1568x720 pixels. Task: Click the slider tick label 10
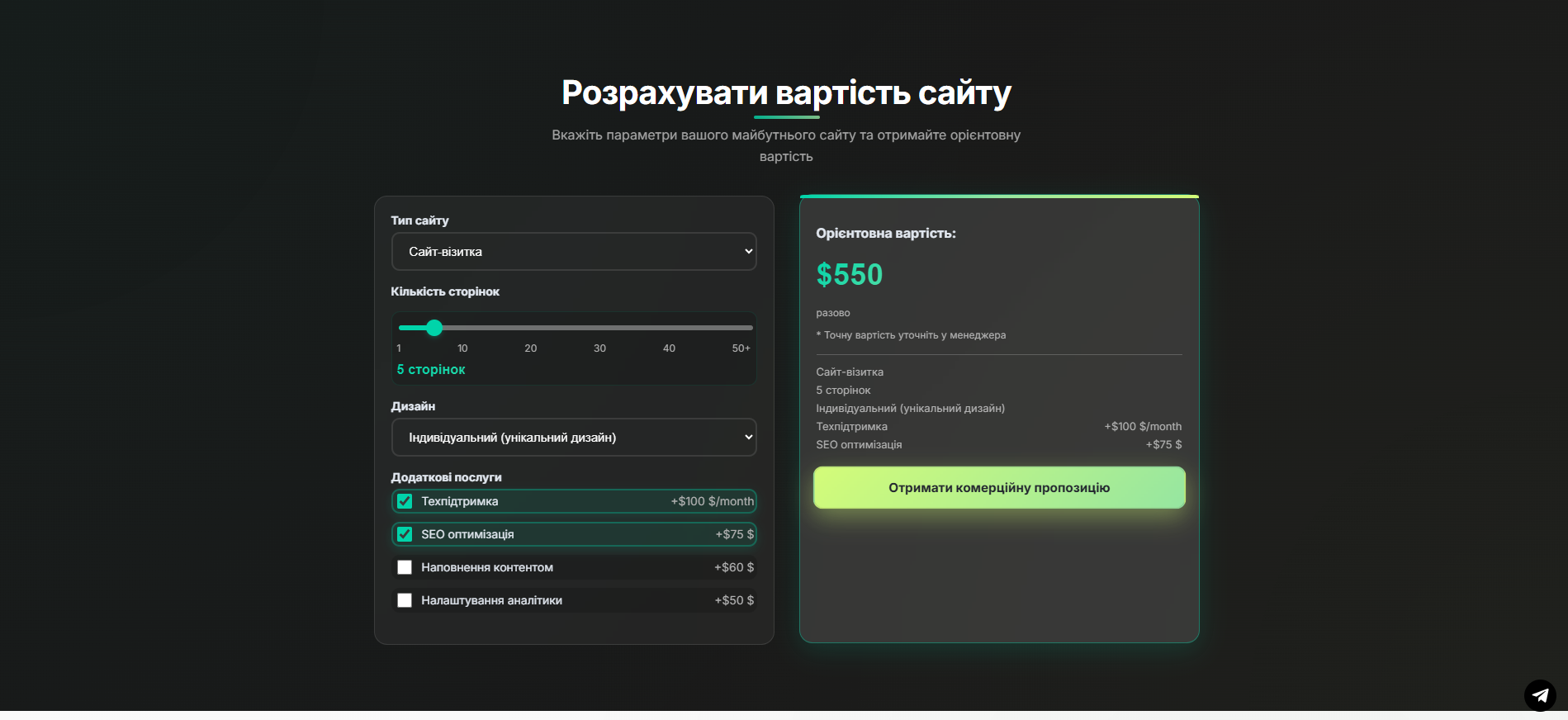(x=462, y=348)
